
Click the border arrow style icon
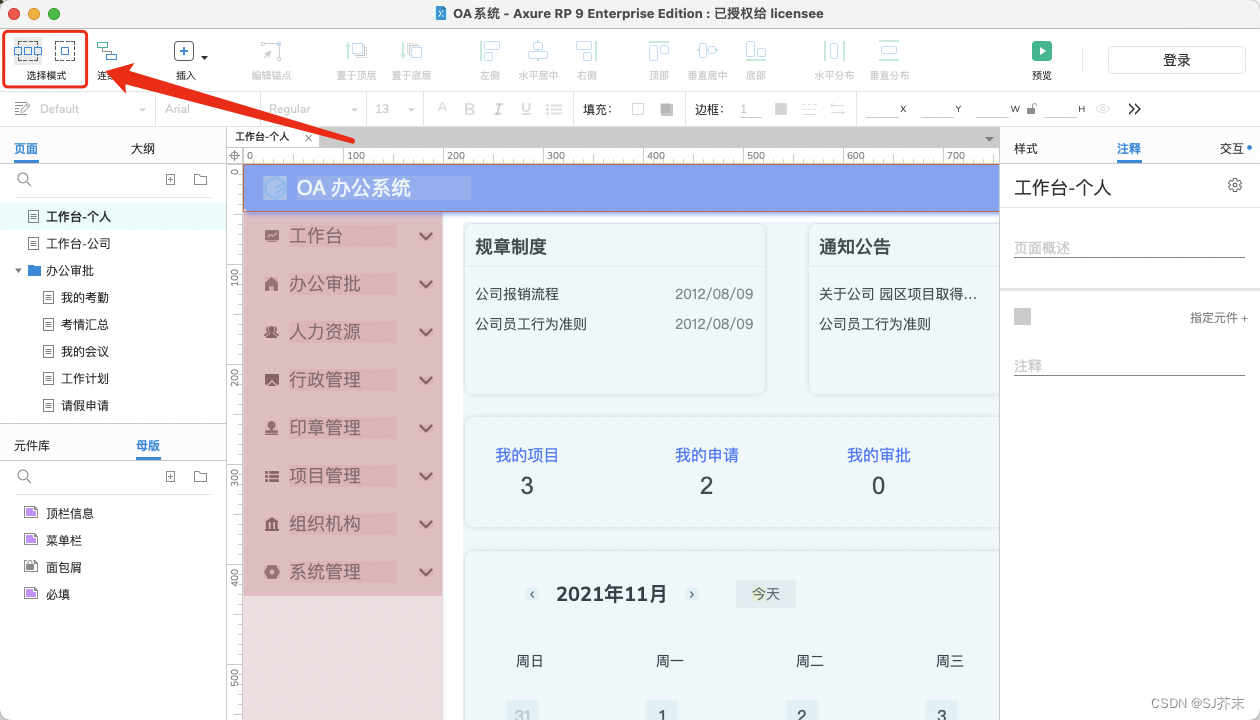(x=837, y=109)
